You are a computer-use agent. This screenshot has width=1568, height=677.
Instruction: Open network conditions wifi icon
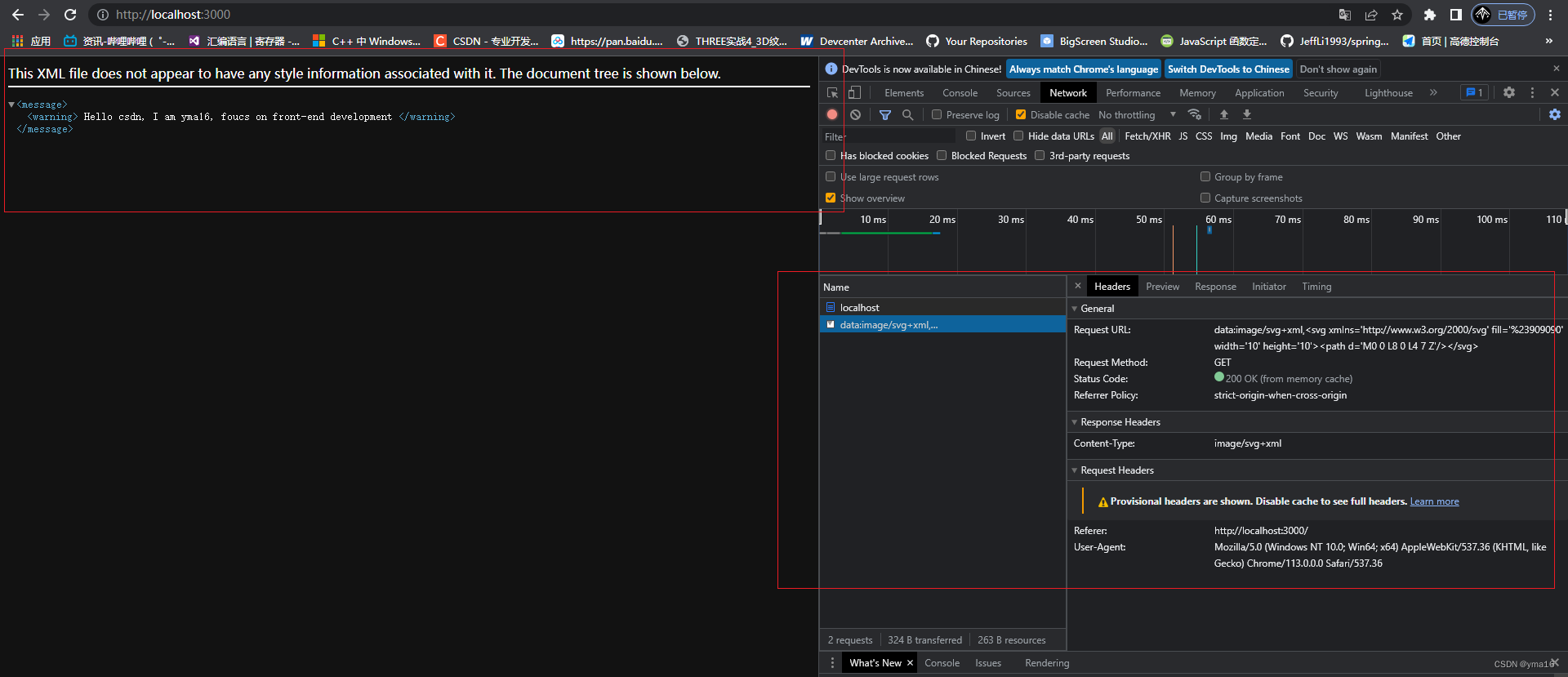(1195, 114)
